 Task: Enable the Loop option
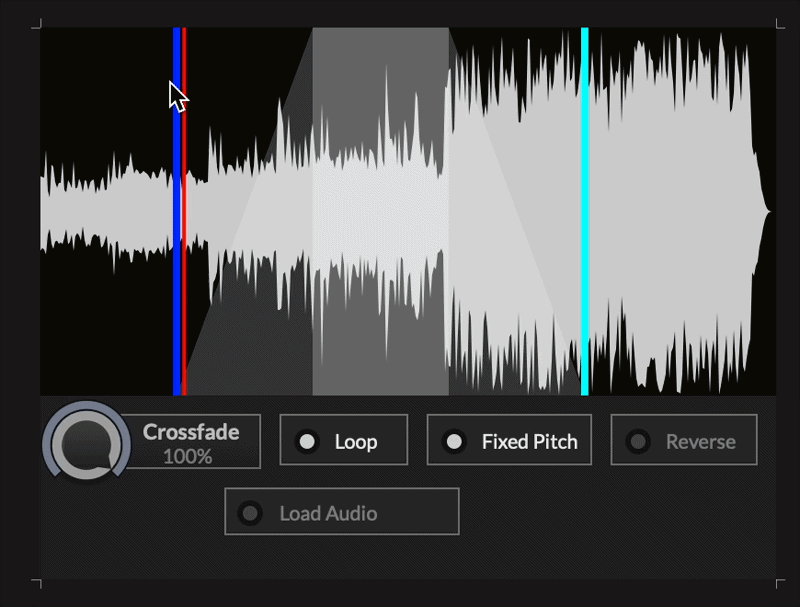click(x=343, y=440)
